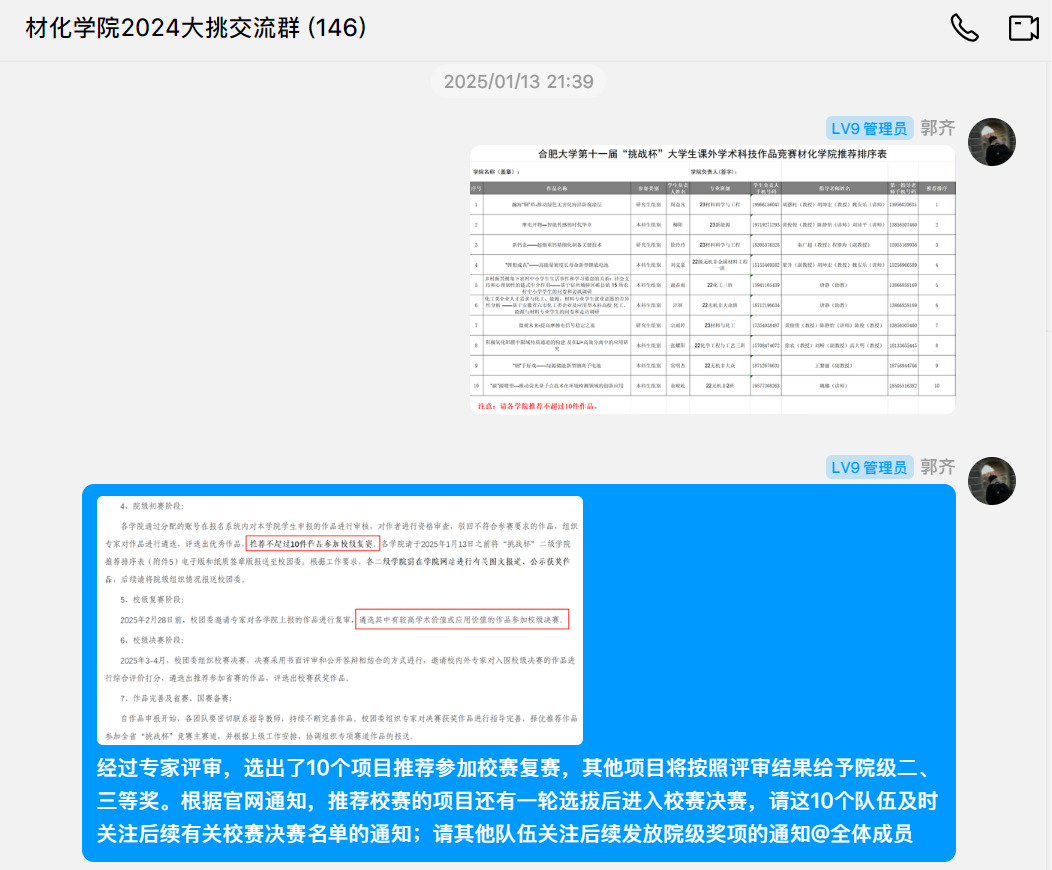
Task: Click the 2025/01/13 21:39 timestamp
Action: click(x=519, y=81)
